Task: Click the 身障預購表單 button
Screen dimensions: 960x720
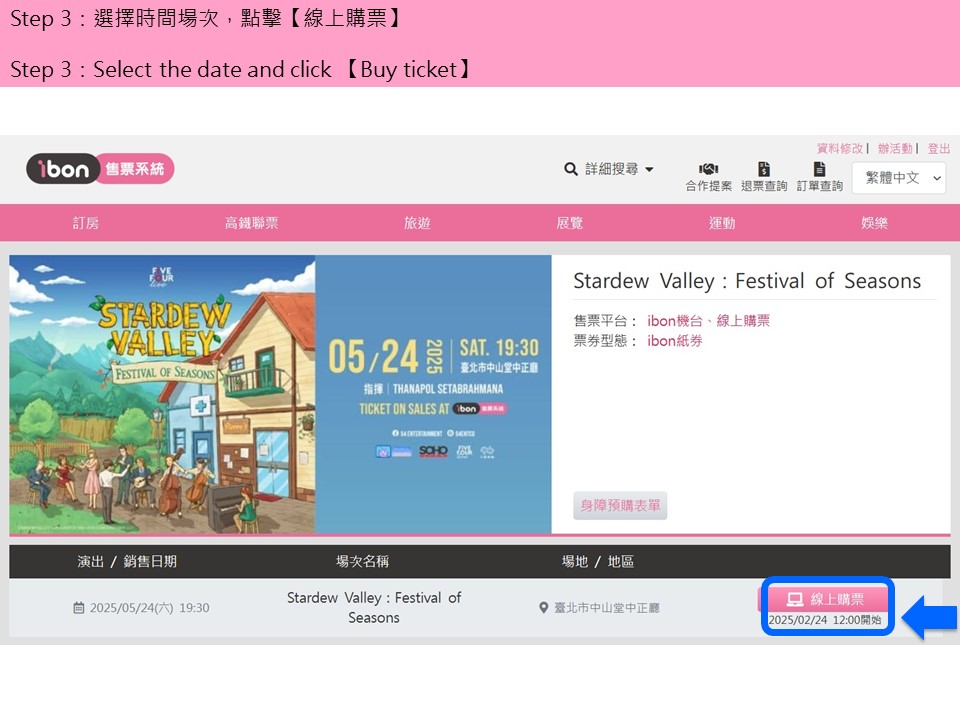Action: pos(620,506)
